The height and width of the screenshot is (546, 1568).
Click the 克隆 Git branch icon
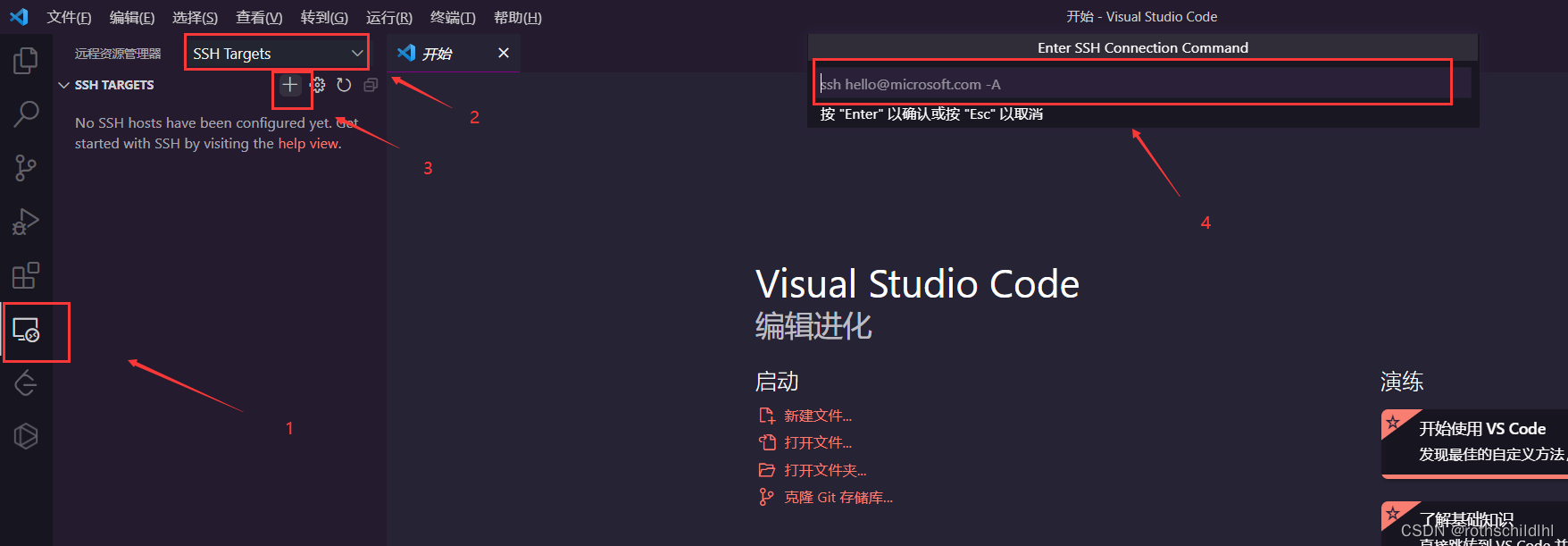click(766, 497)
